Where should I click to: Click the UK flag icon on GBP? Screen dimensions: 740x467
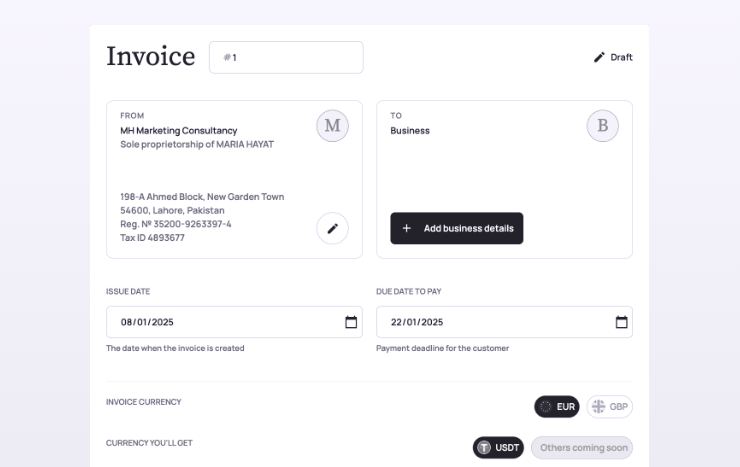tap(598, 407)
